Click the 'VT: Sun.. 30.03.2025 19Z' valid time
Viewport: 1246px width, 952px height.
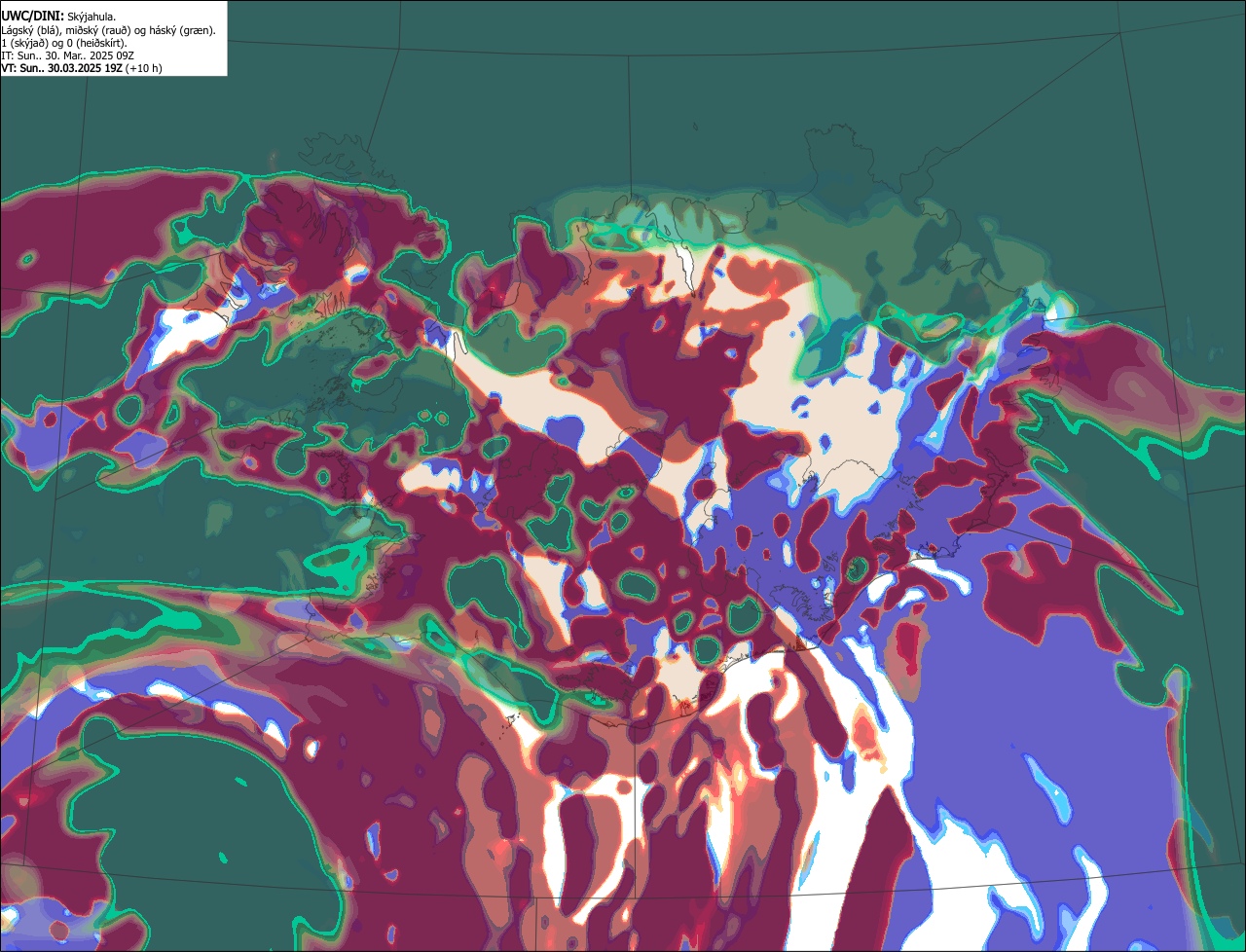[61, 68]
